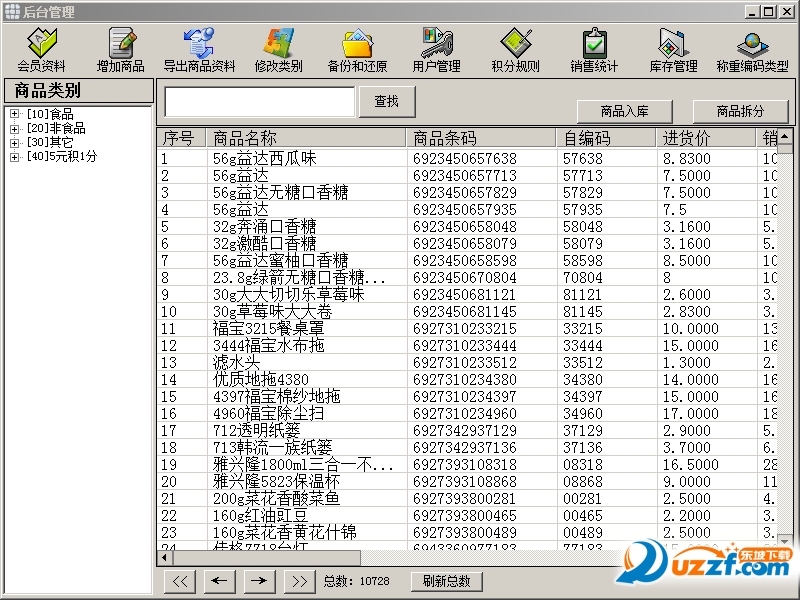Select row 优质地拖4380
Screen dimensions: 800x600
[467, 380]
